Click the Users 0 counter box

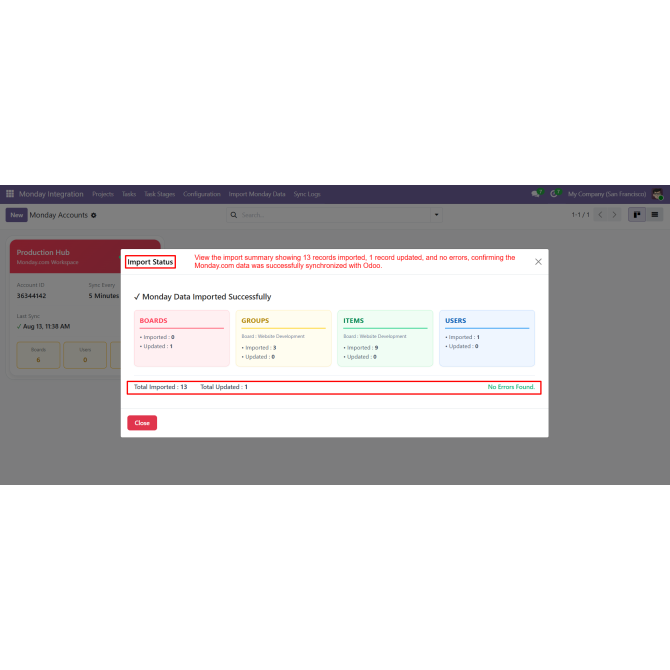coord(85,355)
